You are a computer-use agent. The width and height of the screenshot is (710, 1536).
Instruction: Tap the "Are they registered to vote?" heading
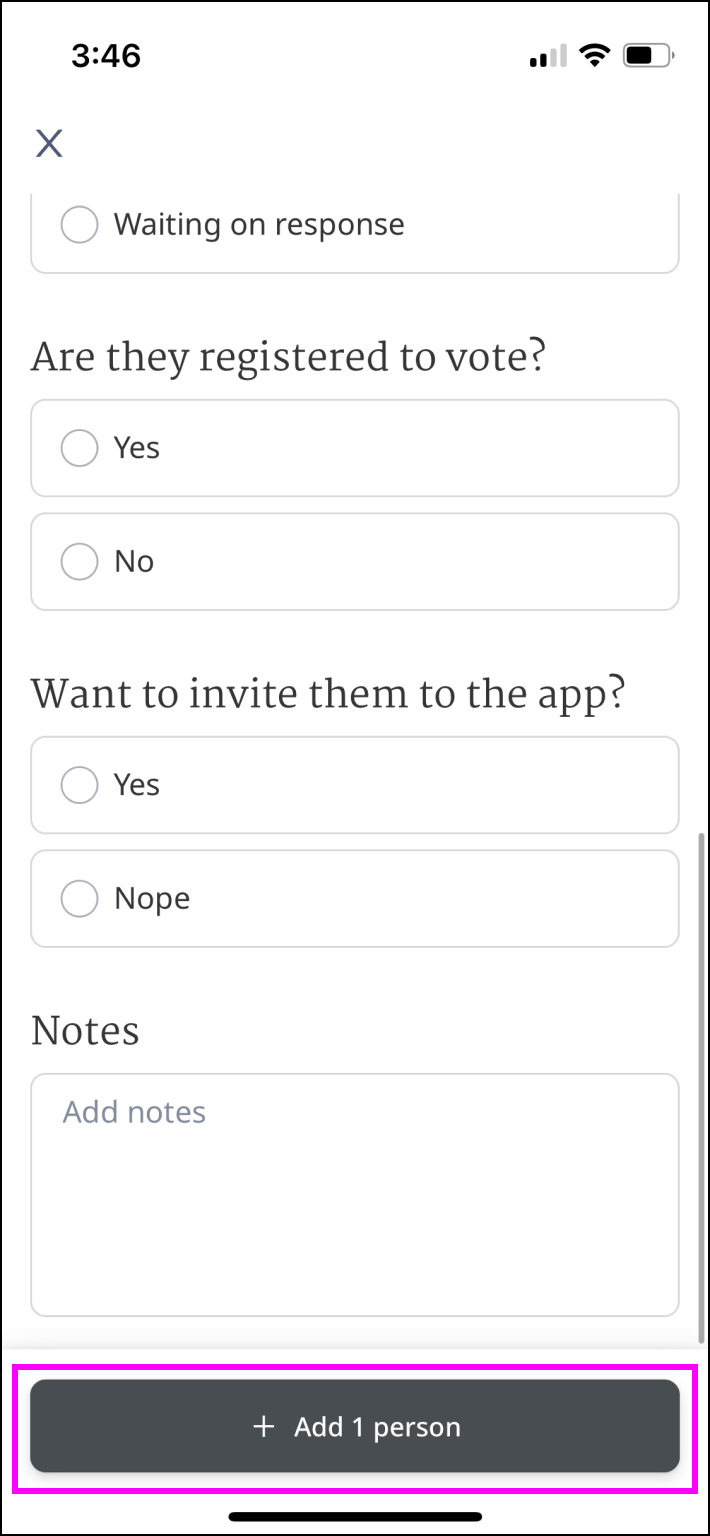tap(288, 358)
